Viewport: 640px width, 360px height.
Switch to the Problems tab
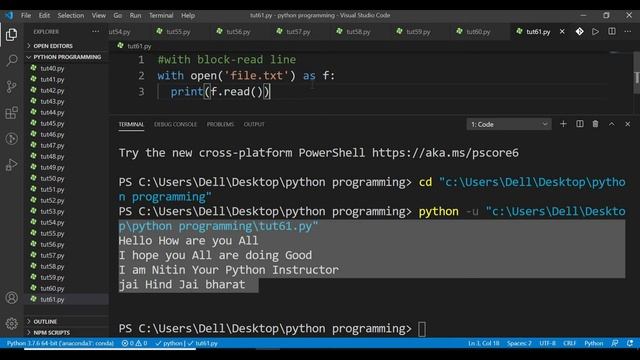coord(220,124)
